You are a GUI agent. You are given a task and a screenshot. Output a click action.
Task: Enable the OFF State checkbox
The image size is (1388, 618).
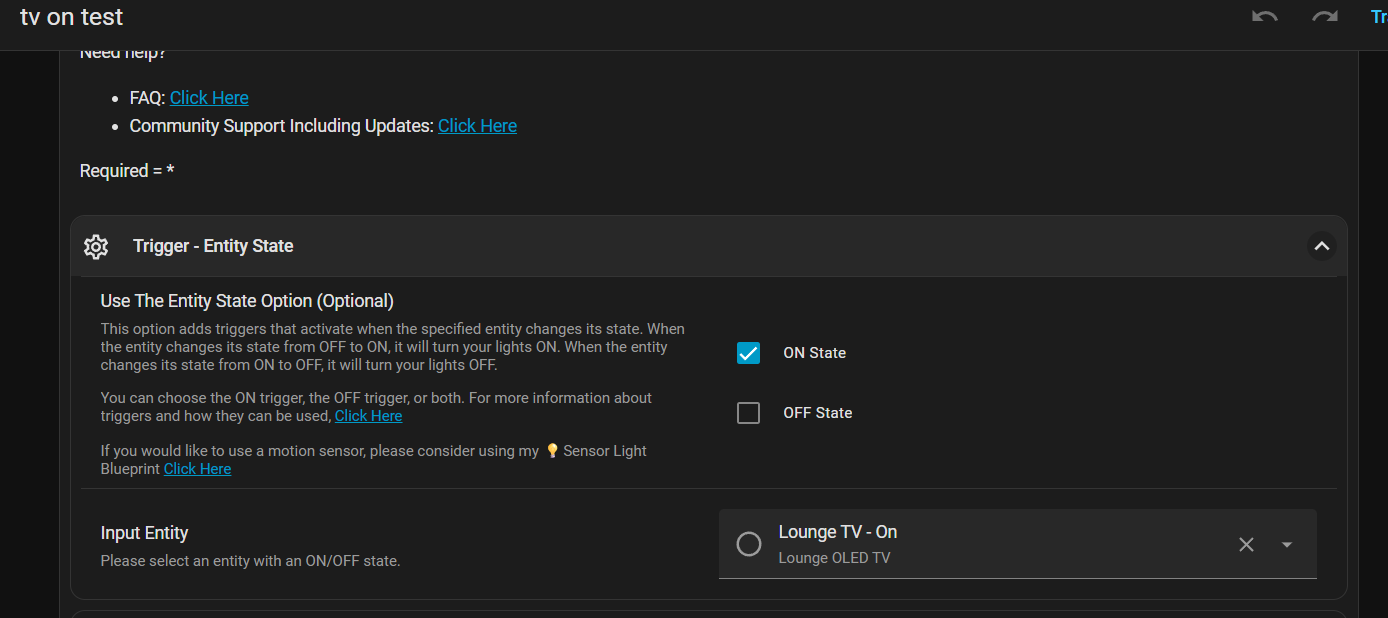(748, 413)
